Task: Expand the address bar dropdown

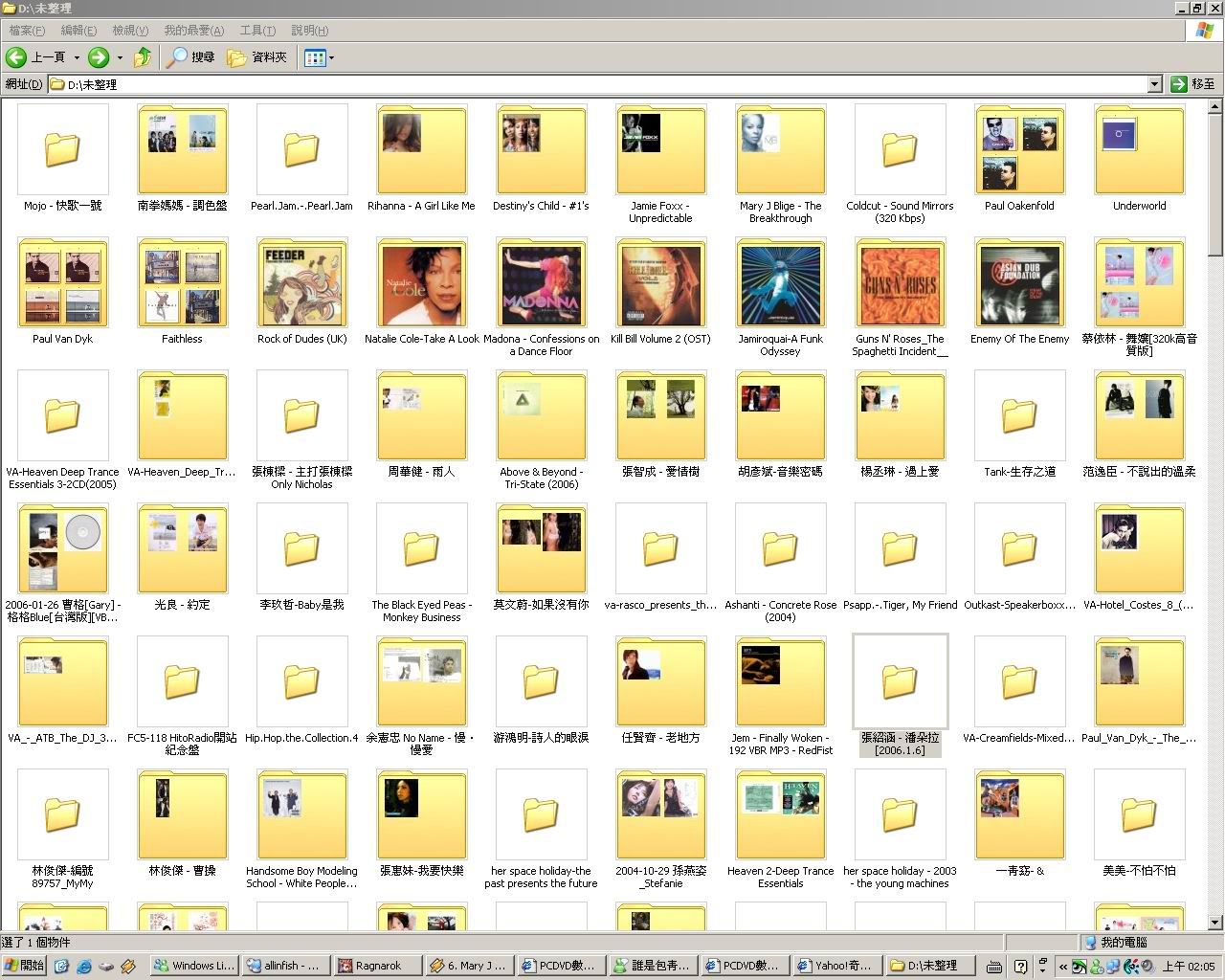Action: (1154, 84)
